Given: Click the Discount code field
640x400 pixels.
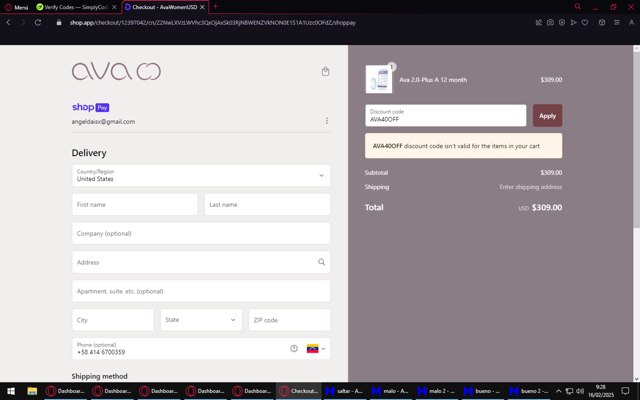Looking at the screenshot, I should tap(446, 116).
